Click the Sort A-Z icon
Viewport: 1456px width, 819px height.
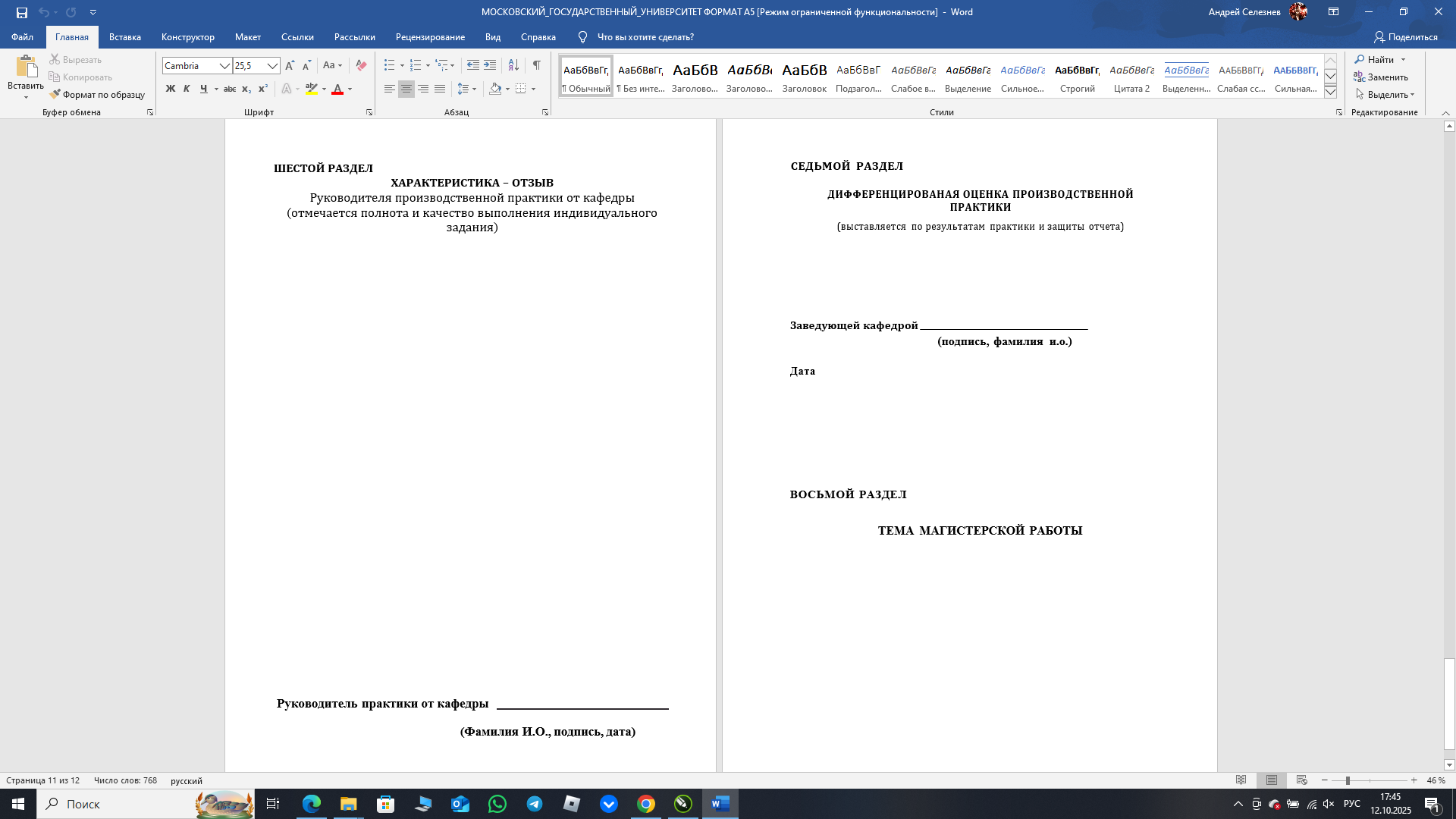click(x=513, y=66)
